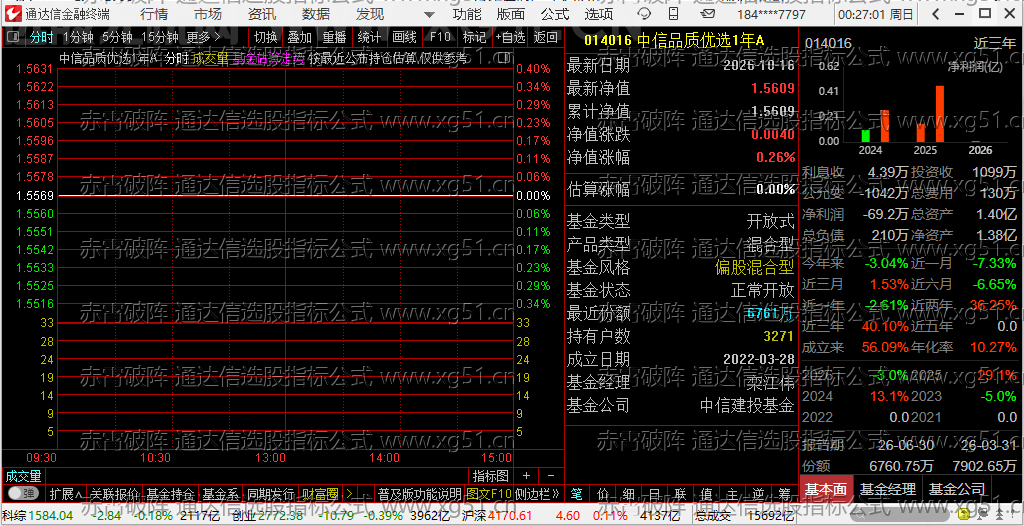The height and width of the screenshot is (526, 1024).
Task: Open the mobile phone icon in title bar
Action: click(x=673, y=14)
